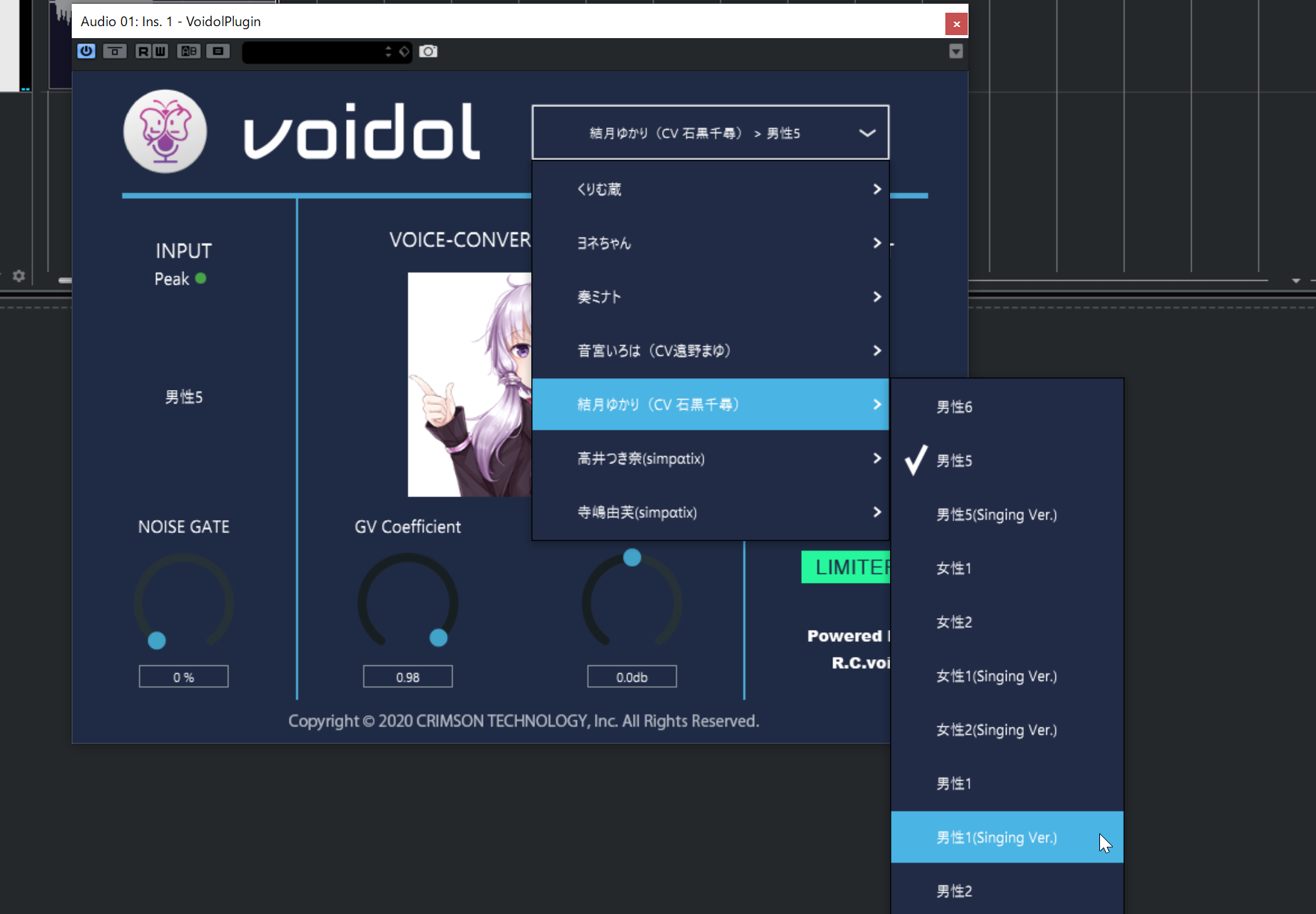Click the arrow beside くりむ蔵
The image size is (1316, 914).
click(x=877, y=189)
